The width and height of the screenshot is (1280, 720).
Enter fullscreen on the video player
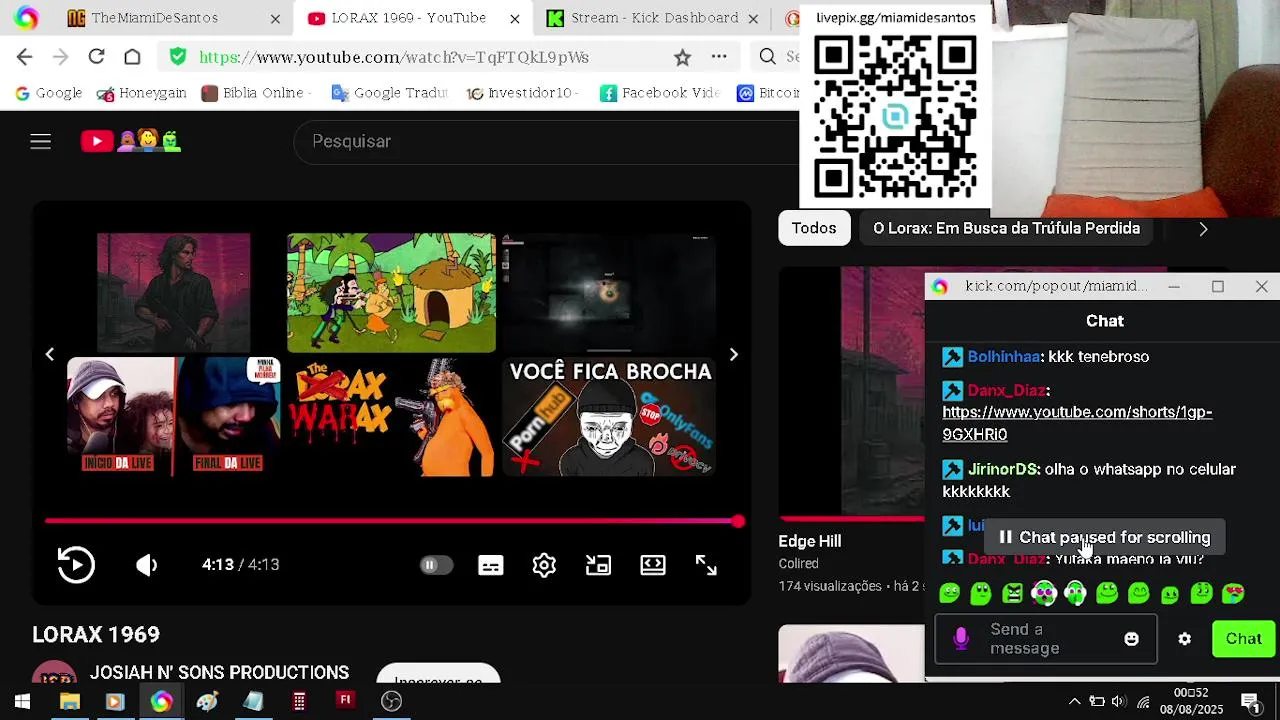[706, 565]
